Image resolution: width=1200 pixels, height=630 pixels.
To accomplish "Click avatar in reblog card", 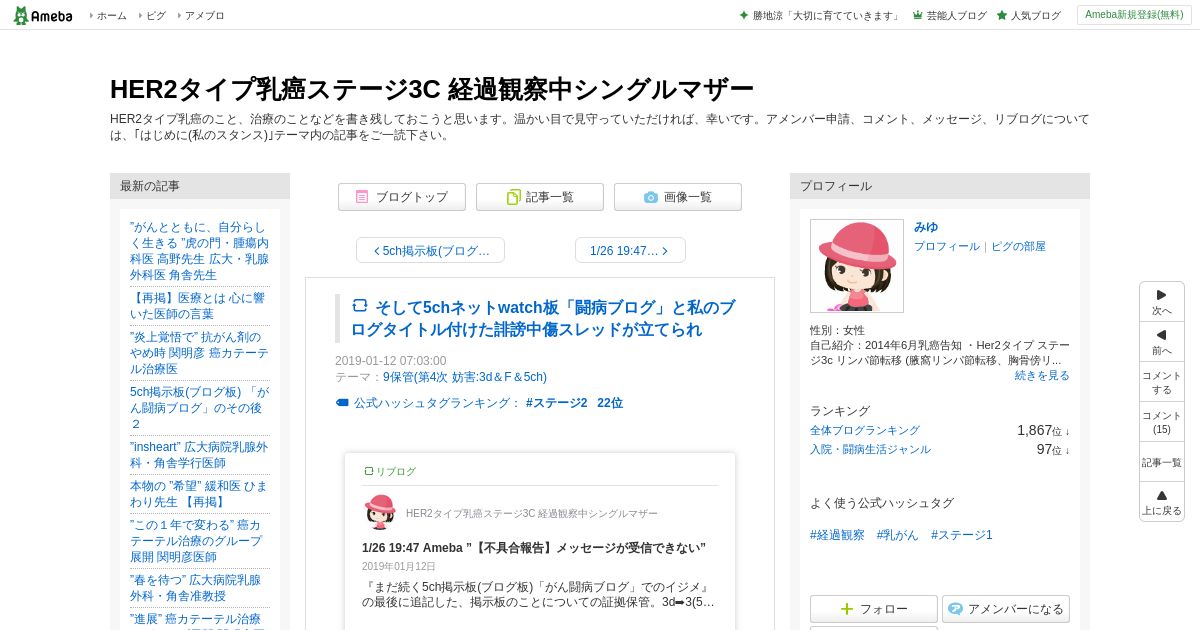I will pos(380,512).
